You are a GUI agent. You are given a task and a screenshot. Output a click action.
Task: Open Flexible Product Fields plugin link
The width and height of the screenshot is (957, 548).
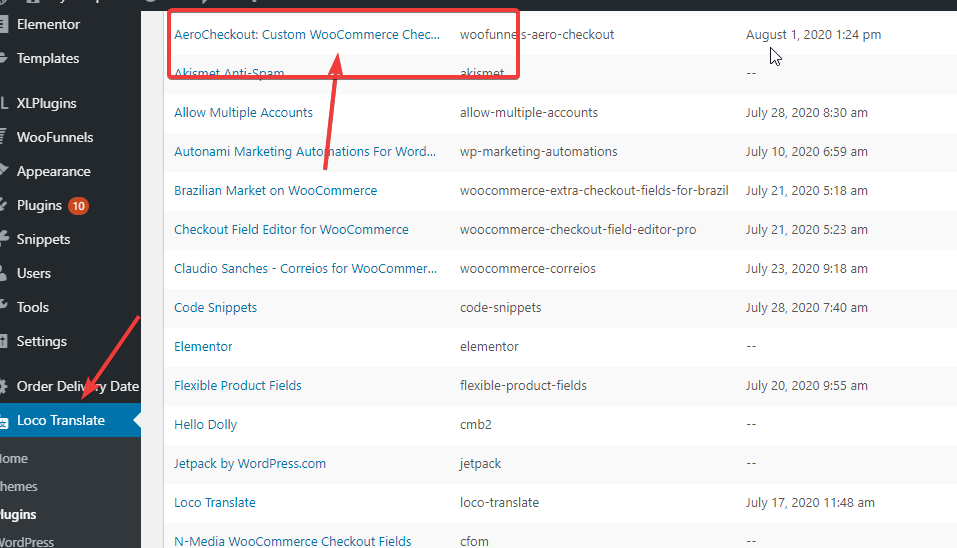(237, 386)
